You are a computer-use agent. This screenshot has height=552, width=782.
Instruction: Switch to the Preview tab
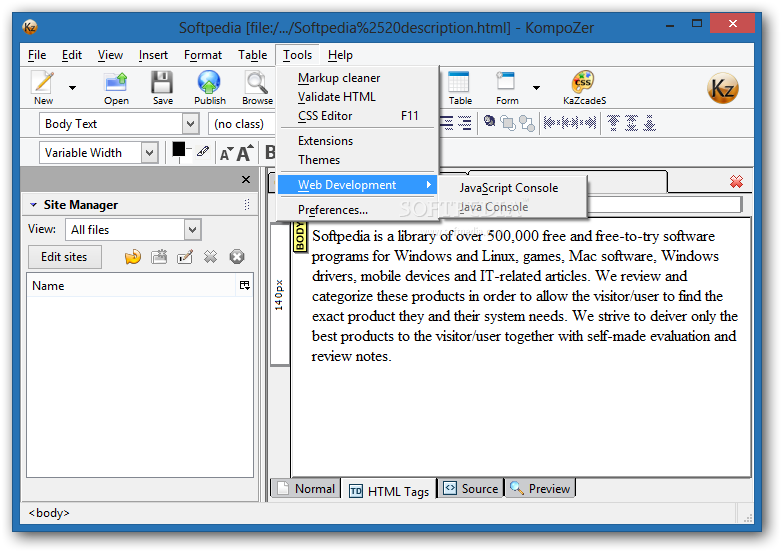point(540,489)
